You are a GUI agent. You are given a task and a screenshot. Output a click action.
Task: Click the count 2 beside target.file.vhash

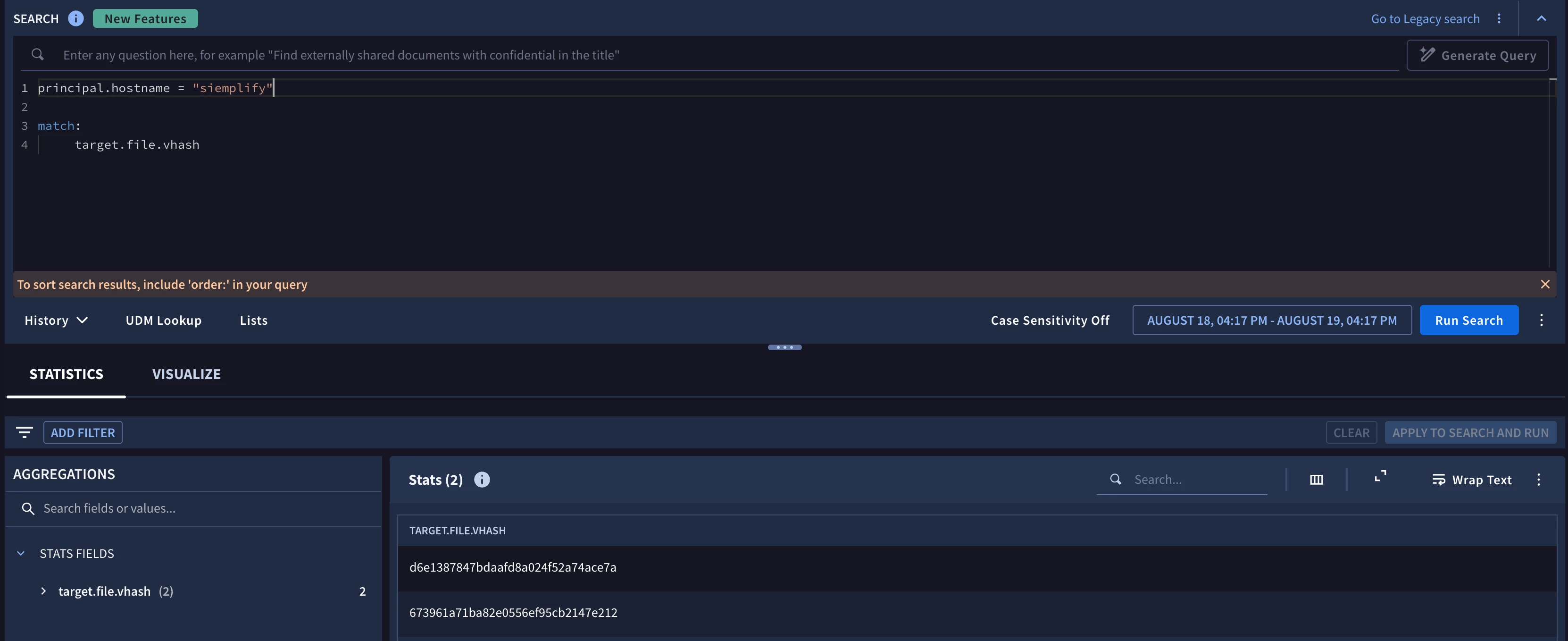coord(362,591)
